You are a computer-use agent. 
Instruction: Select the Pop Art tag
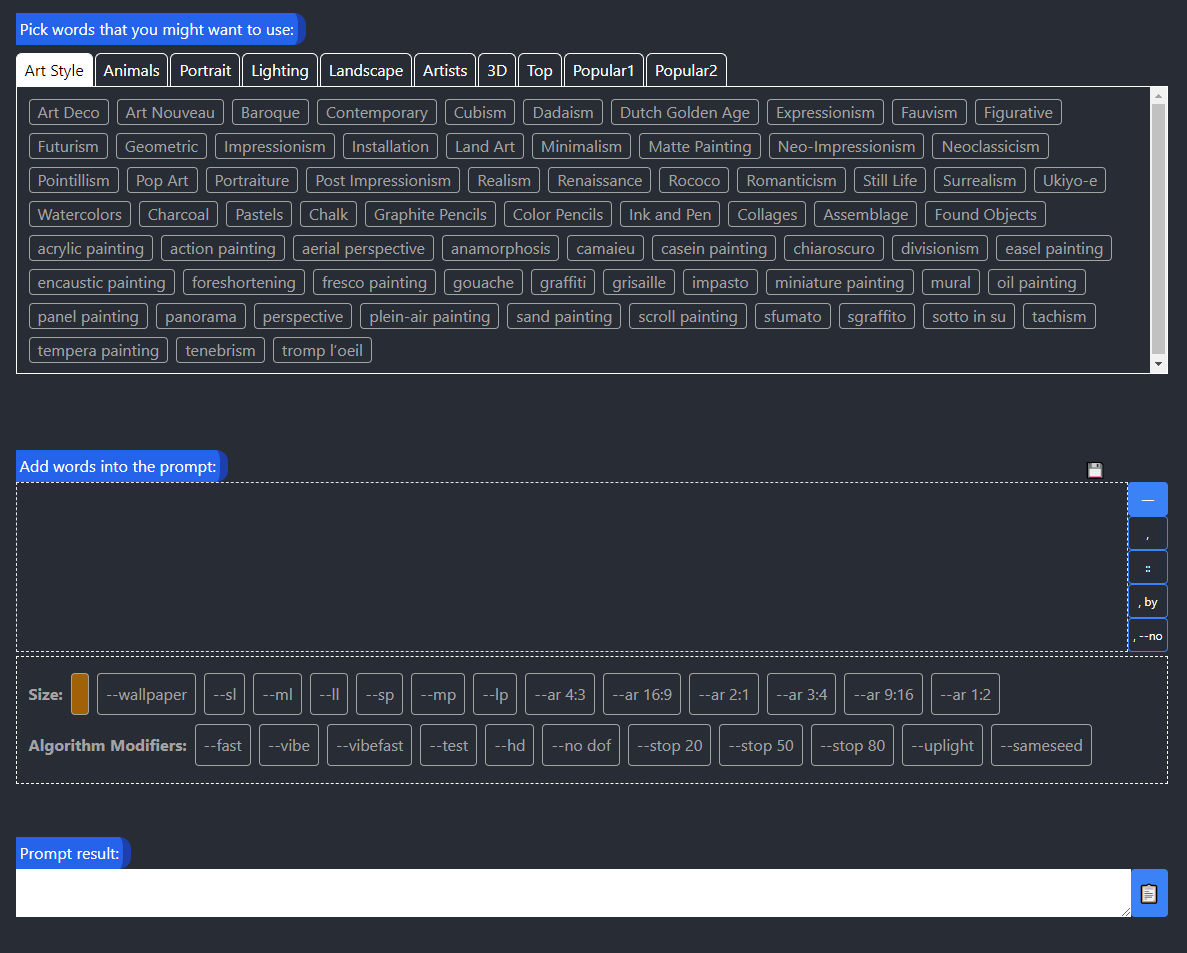162,180
